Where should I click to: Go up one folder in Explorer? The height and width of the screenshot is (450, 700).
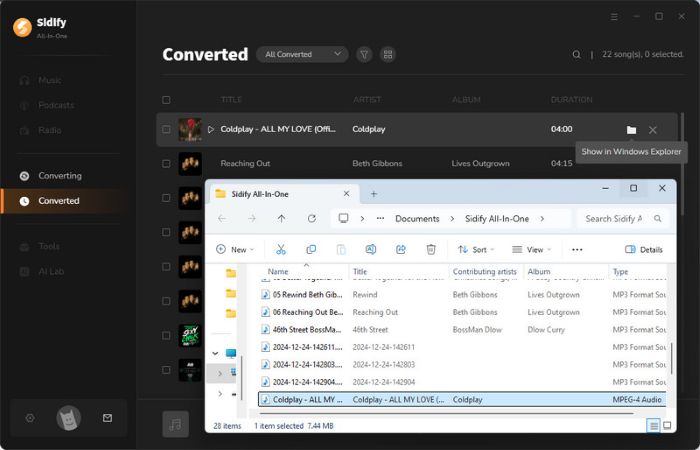tap(281, 219)
